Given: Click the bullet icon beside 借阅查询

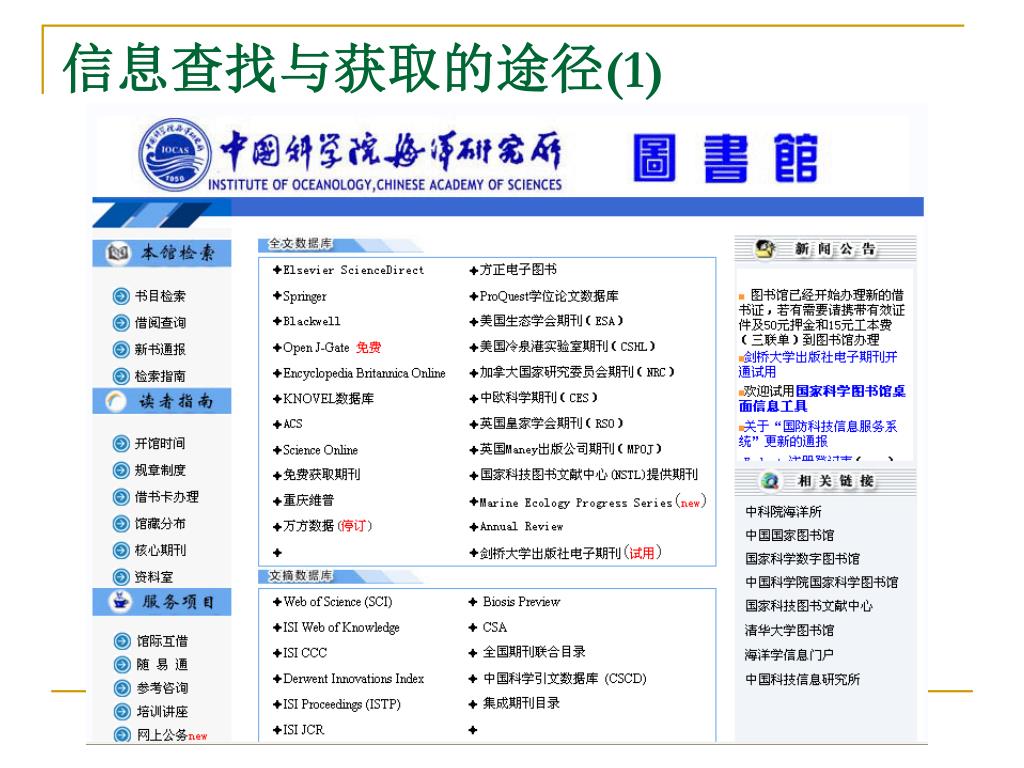Looking at the screenshot, I should (121, 323).
